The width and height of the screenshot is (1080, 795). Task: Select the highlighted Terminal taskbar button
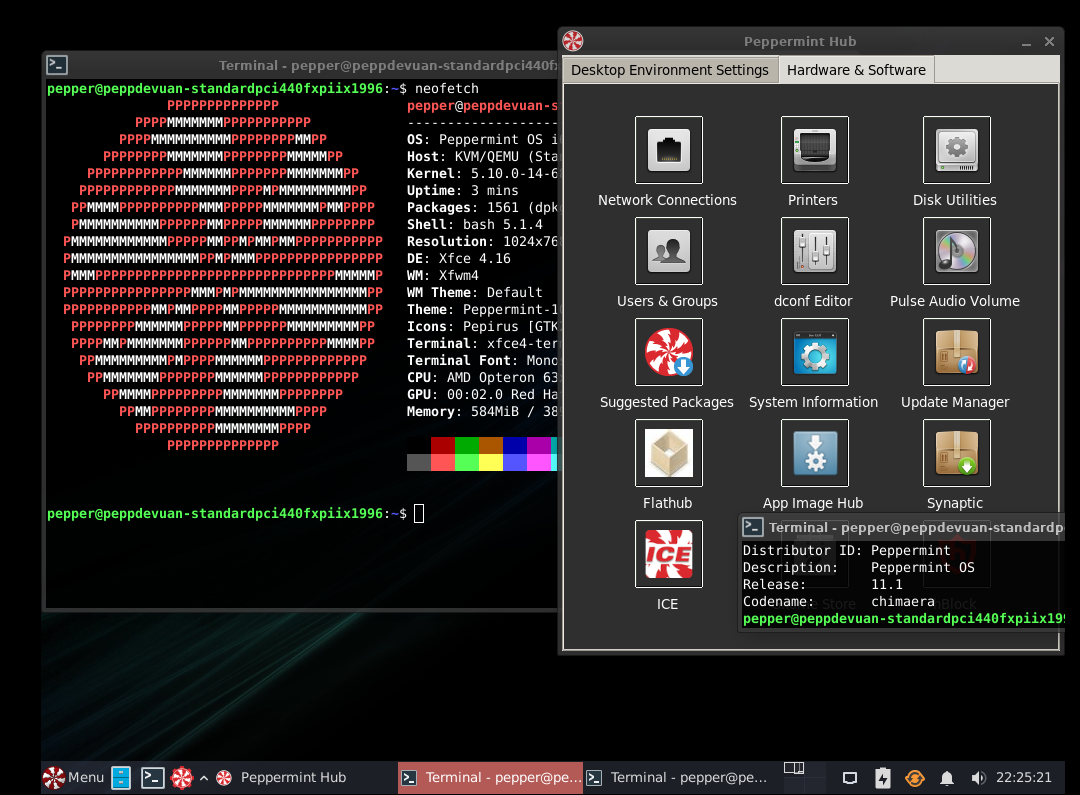490,778
